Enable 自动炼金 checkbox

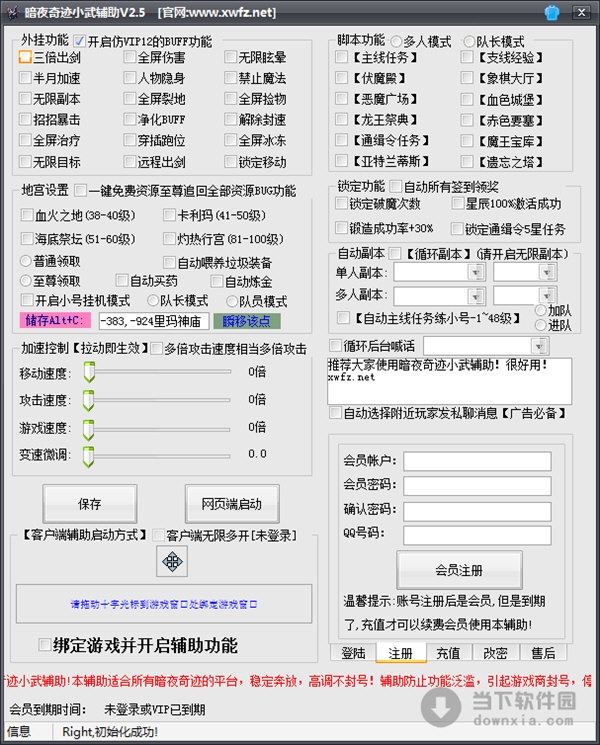tap(217, 281)
